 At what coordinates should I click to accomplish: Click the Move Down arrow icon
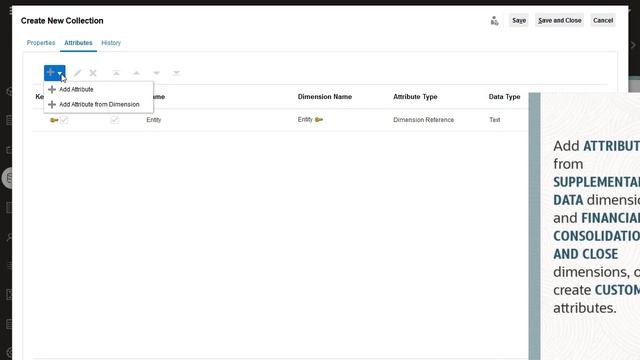click(x=156, y=73)
